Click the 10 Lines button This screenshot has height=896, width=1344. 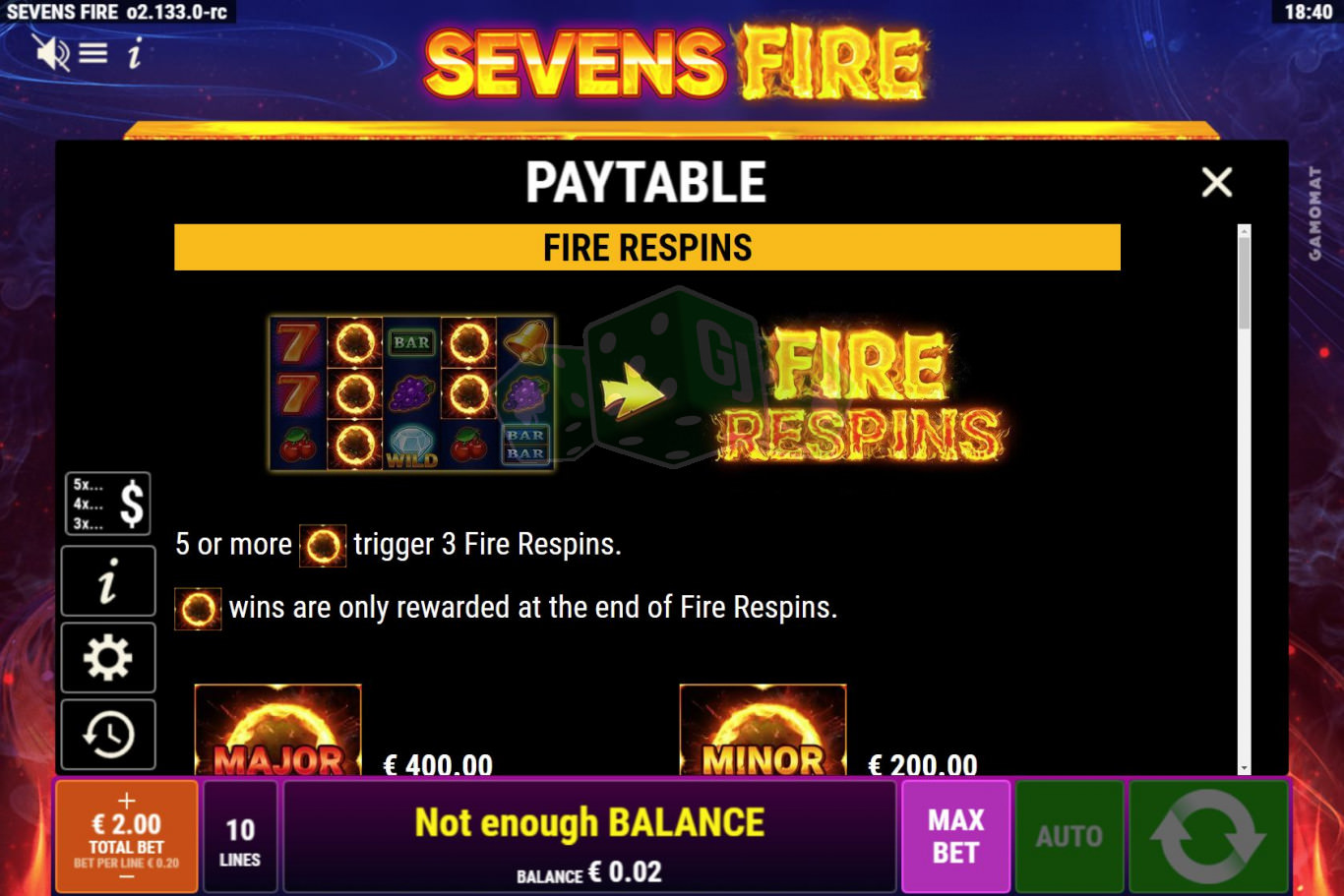(240, 837)
